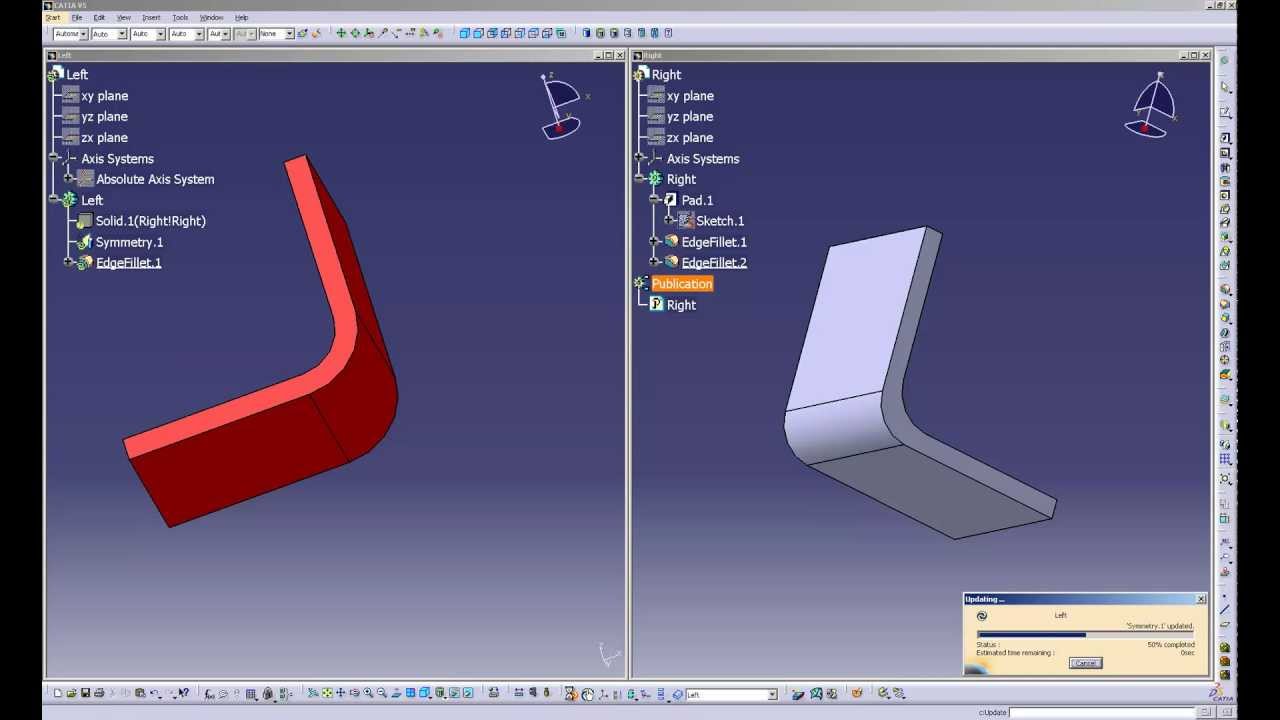Select zx plane in the Left window

tap(105, 138)
